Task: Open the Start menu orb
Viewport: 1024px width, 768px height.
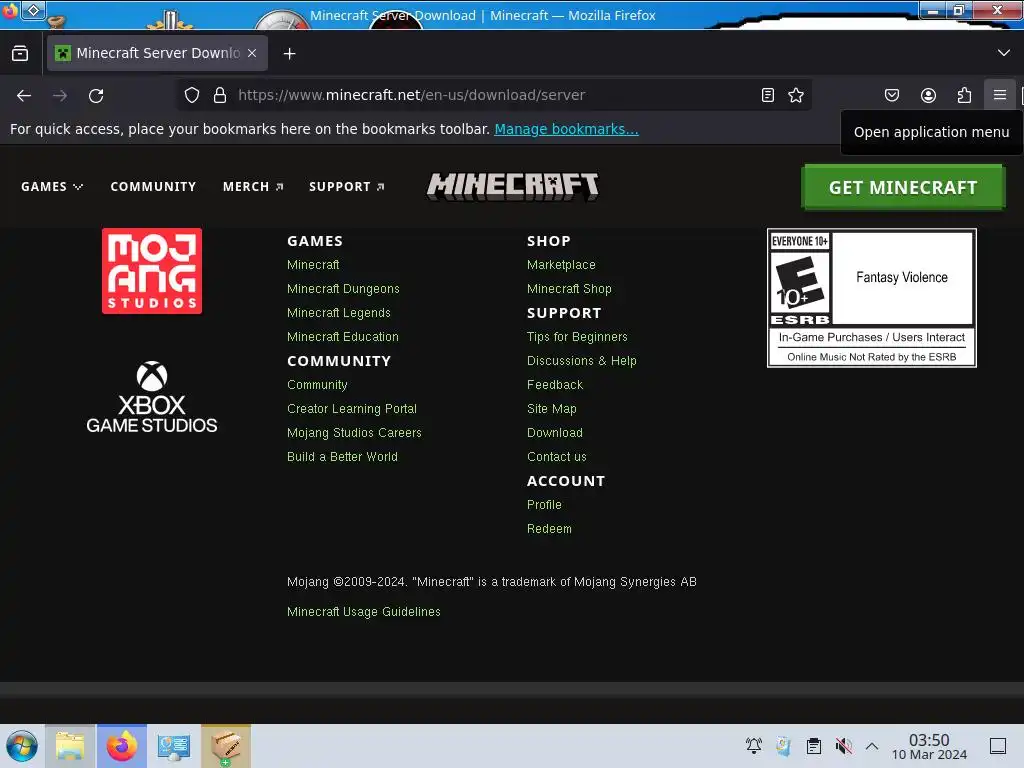Action: 22,746
